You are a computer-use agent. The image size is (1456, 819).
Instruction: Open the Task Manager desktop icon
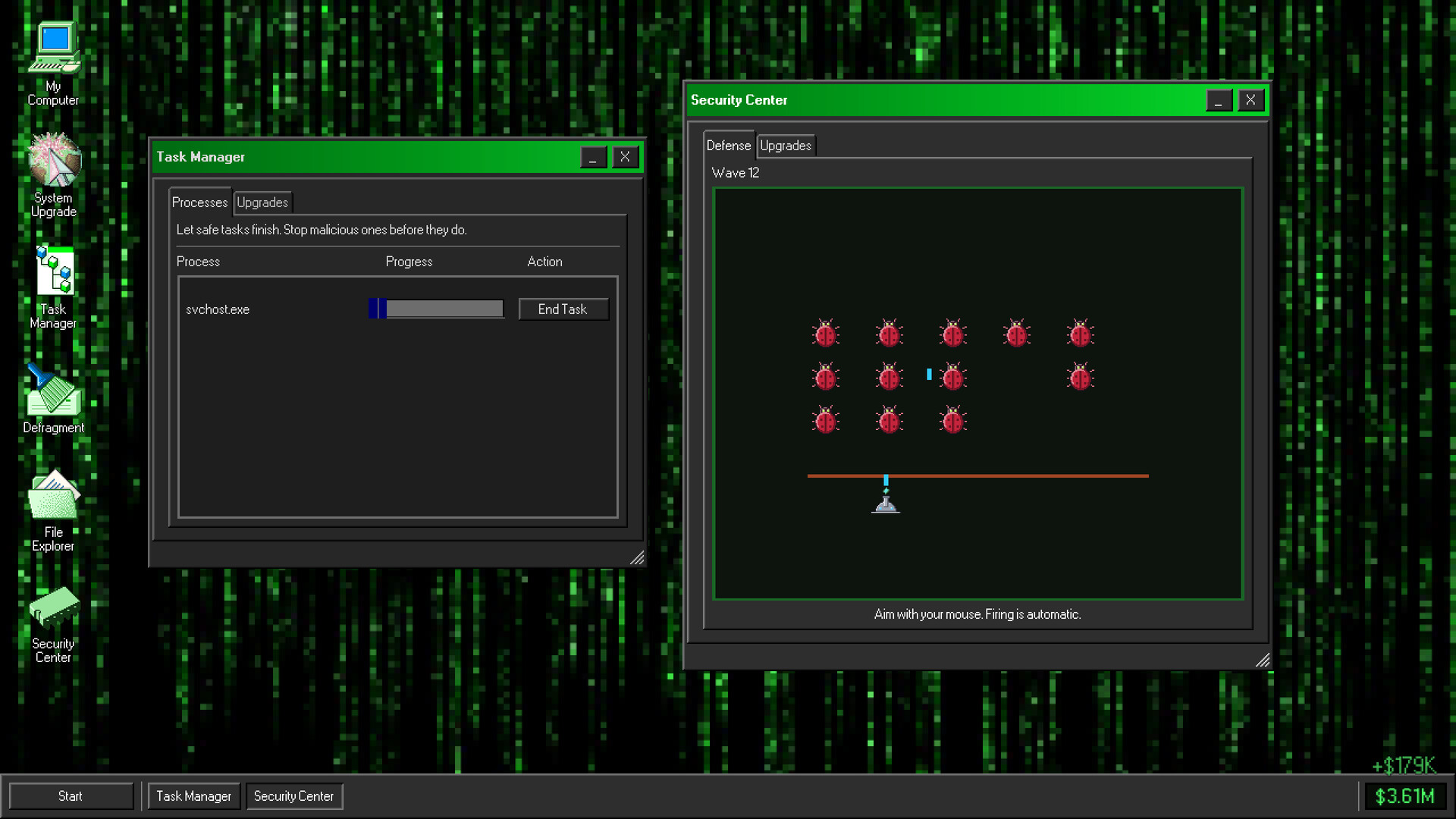[x=53, y=287]
